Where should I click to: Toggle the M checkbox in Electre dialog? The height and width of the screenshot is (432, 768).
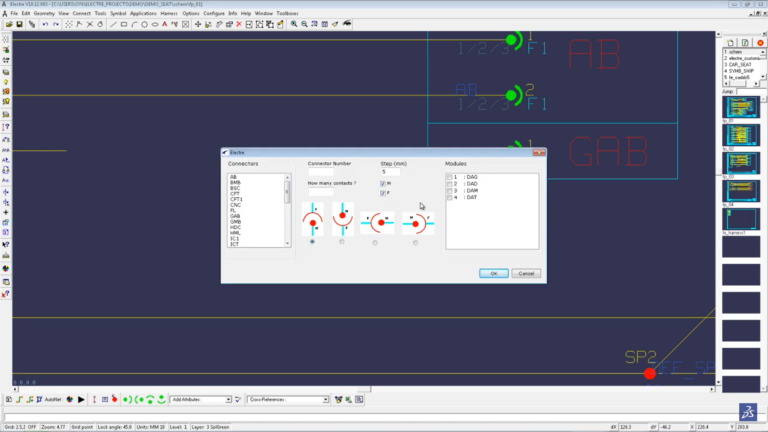(x=383, y=184)
